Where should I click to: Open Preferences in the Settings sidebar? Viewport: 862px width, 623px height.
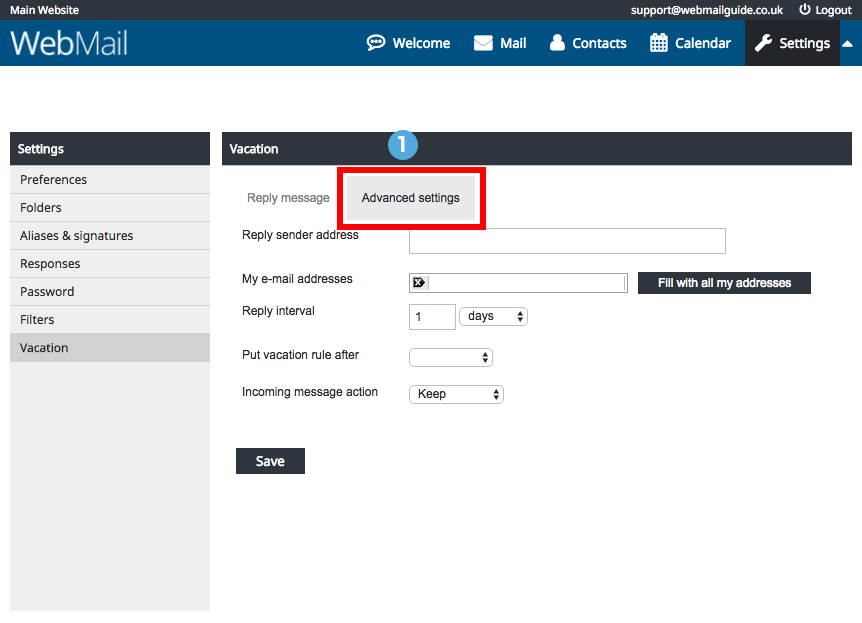(110, 179)
